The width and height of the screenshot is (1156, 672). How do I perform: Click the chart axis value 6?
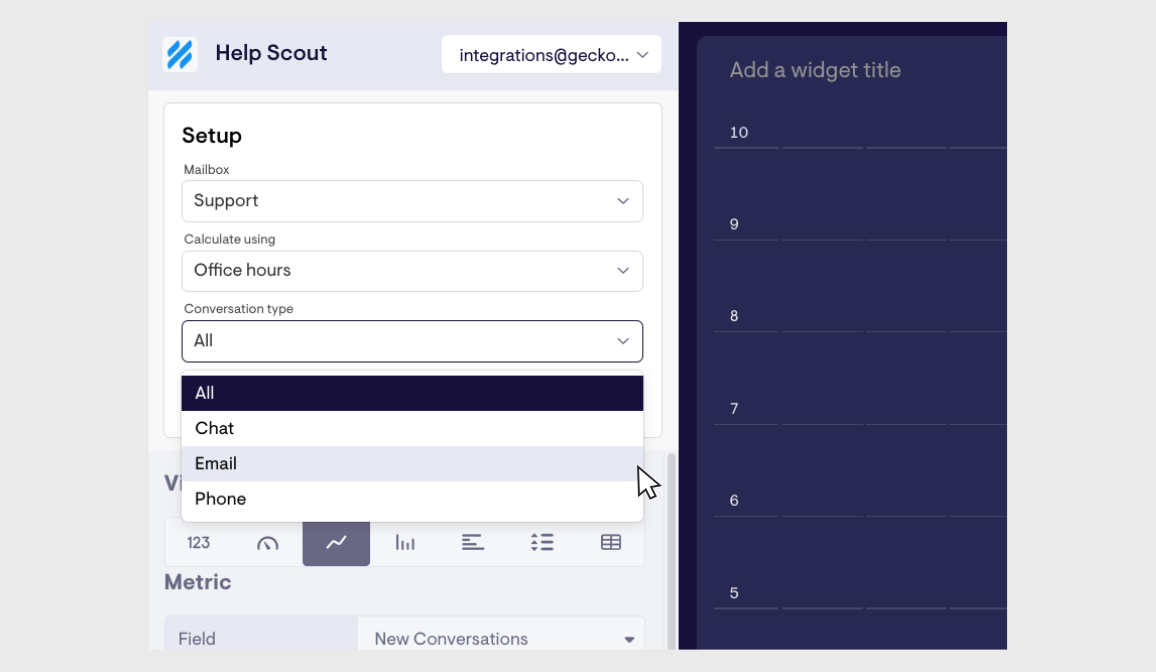734,500
